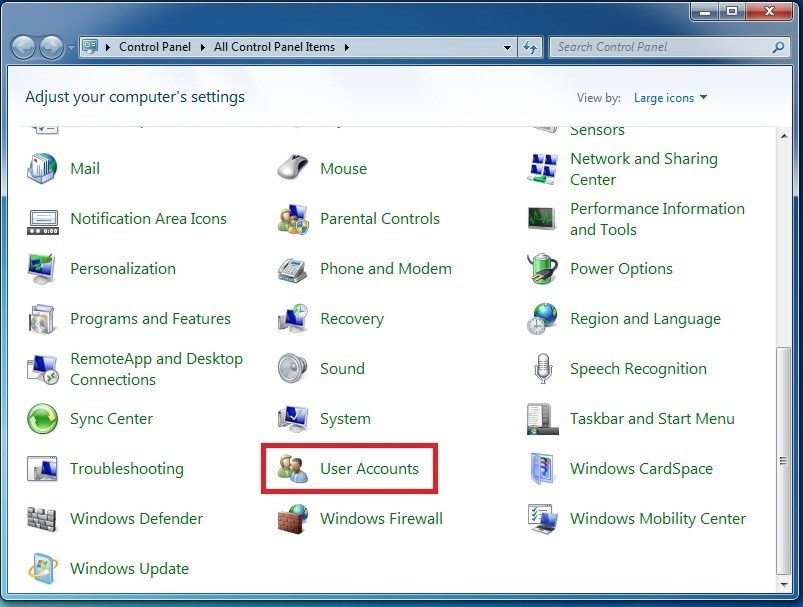Click Programs and Features icon

click(41, 319)
